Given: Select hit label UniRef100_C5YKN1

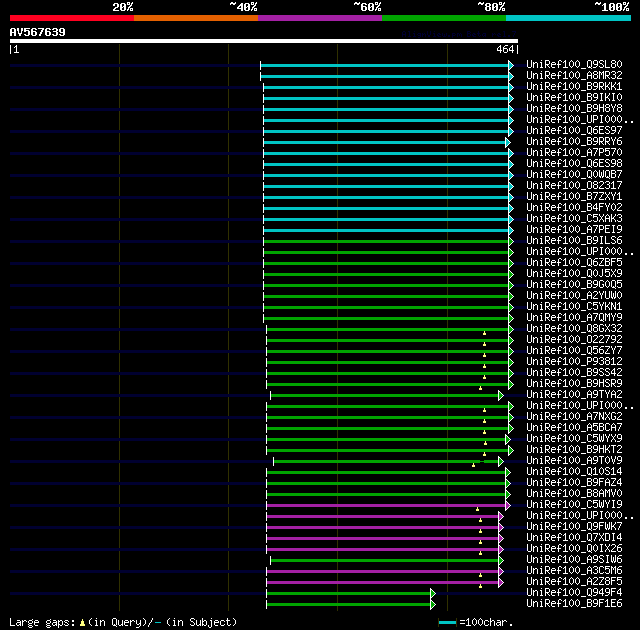Looking at the screenshot, I should 574,306.
